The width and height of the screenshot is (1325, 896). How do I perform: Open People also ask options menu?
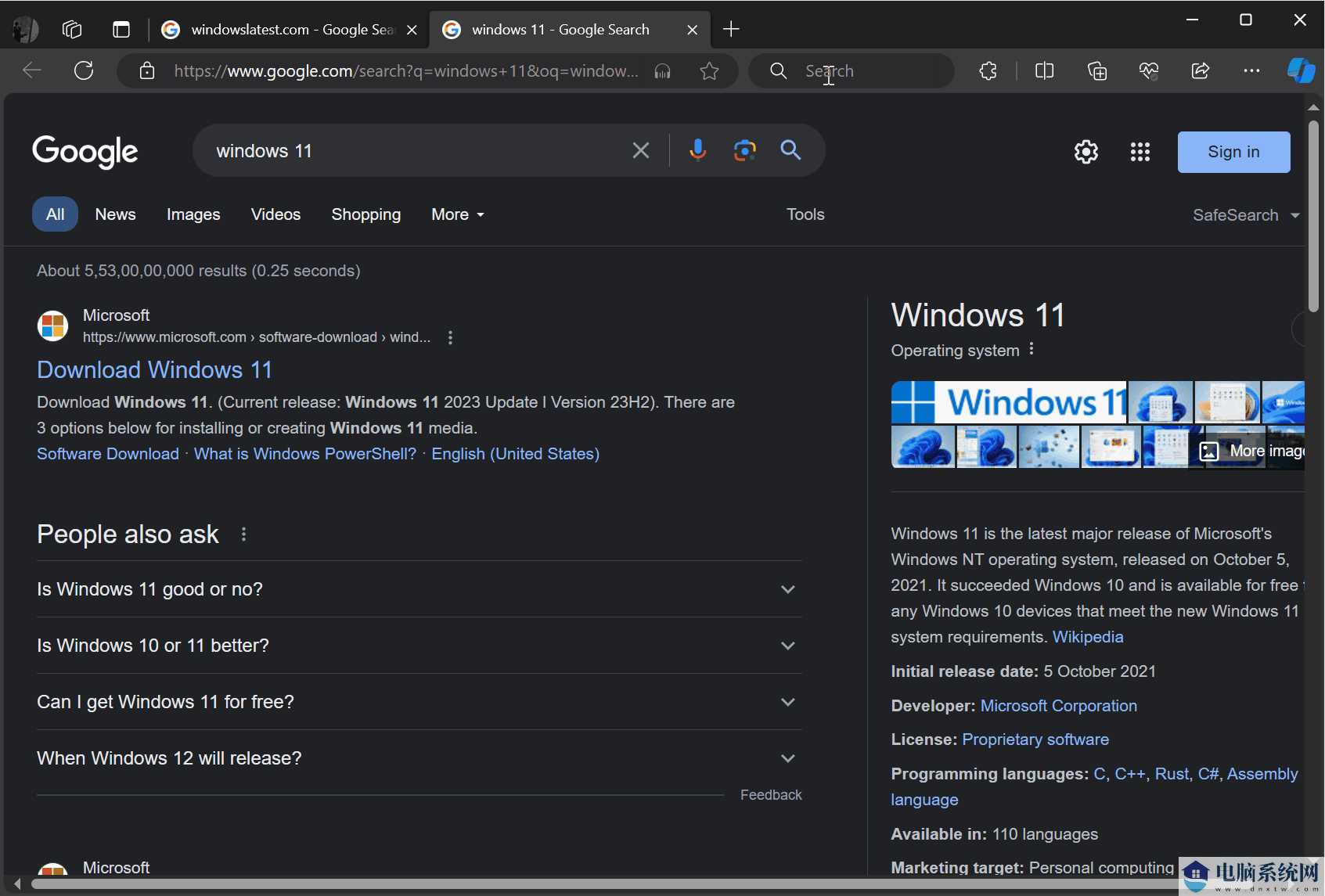click(244, 534)
